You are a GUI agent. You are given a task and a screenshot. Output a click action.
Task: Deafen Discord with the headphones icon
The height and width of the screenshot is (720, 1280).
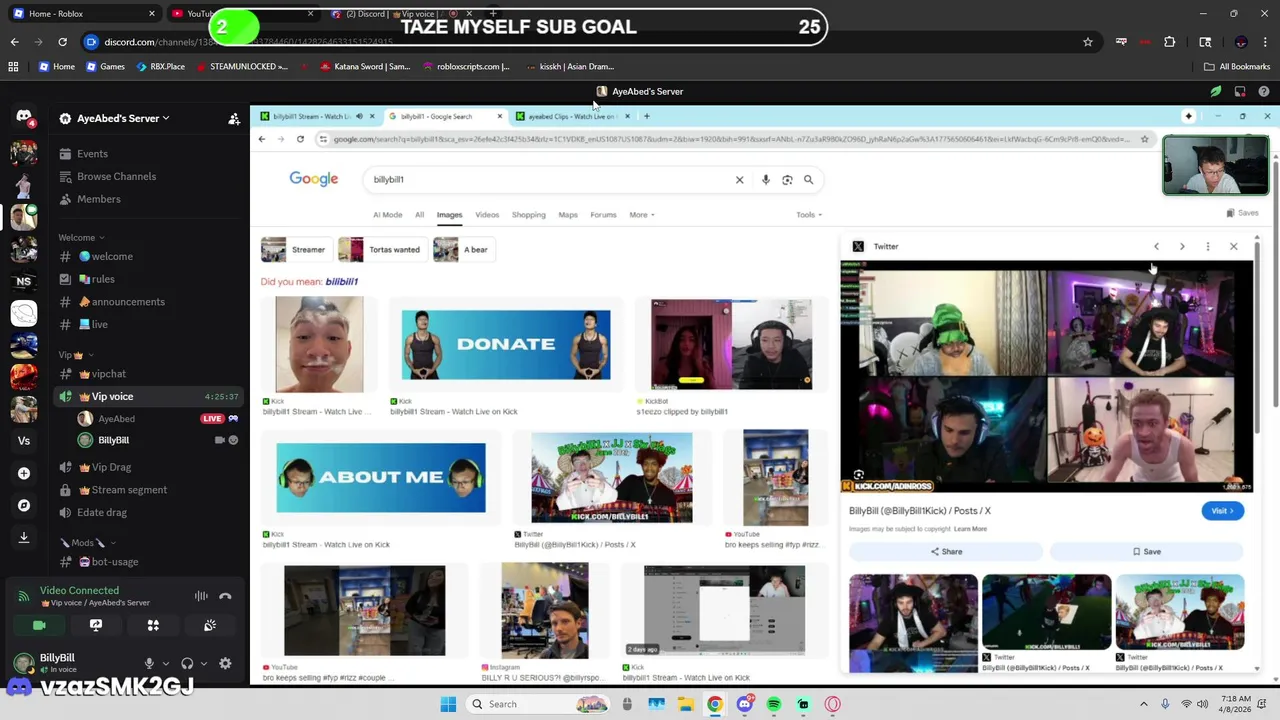pos(187,663)
